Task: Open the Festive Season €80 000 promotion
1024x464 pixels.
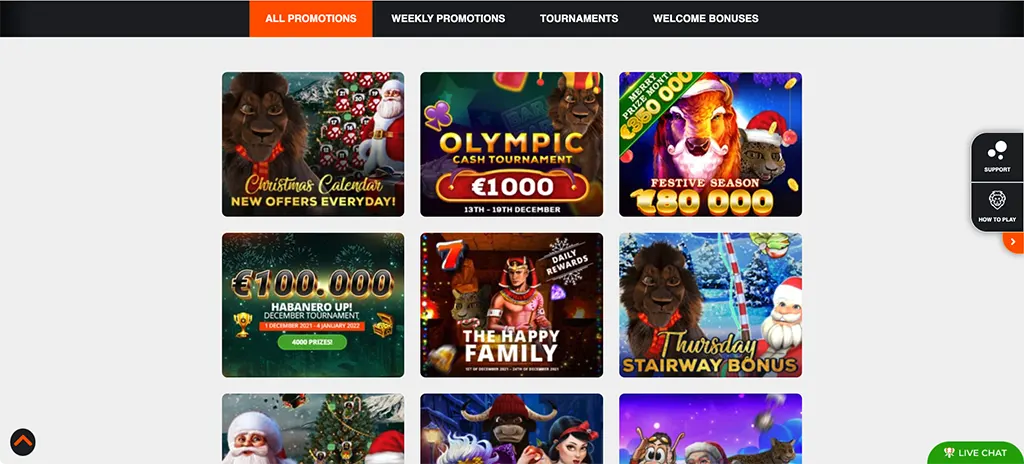Action: [x=711, y=144]
